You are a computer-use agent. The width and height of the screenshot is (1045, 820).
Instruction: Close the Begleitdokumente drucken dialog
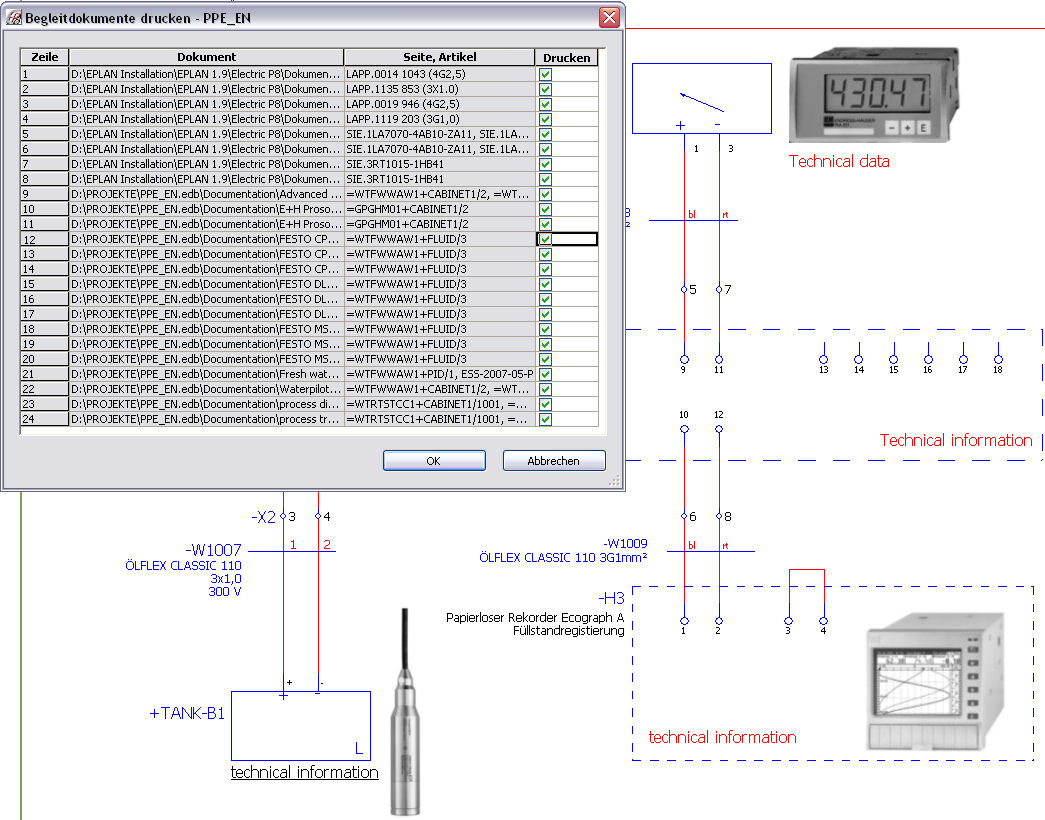pos(608,17)
